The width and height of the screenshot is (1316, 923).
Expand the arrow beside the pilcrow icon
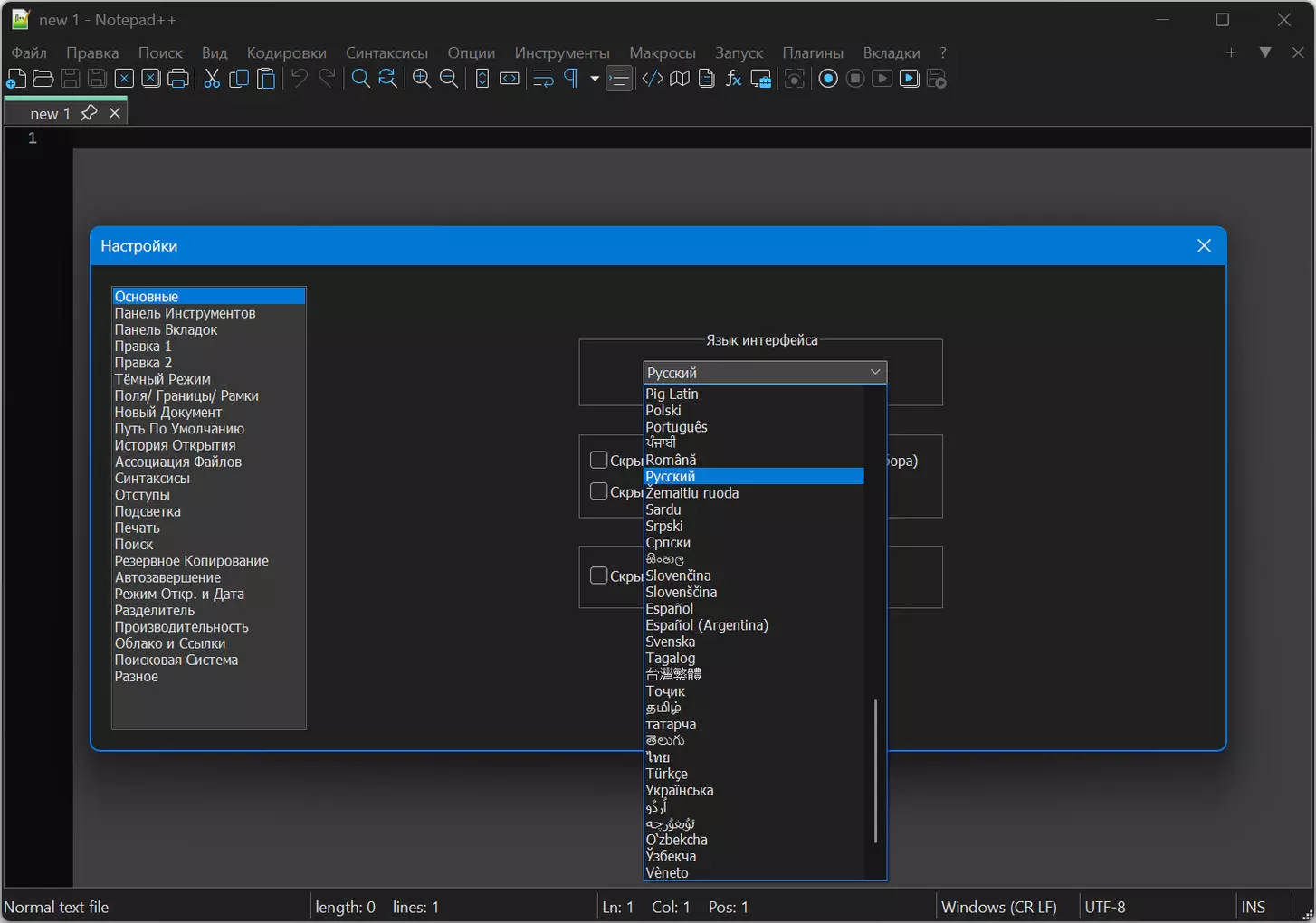pos(595,79)
